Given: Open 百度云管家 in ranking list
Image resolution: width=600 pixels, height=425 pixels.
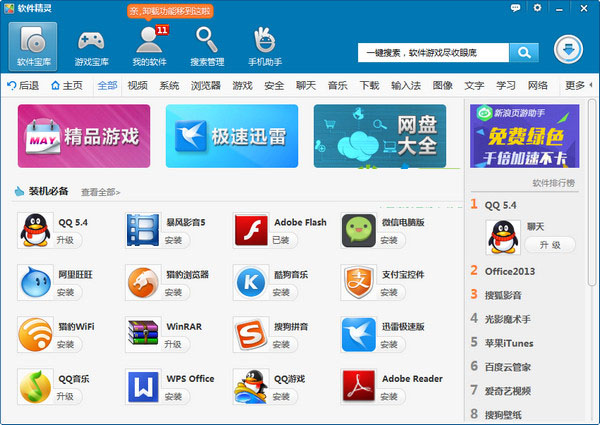Looking at the screenshot, I should [507, 367].
